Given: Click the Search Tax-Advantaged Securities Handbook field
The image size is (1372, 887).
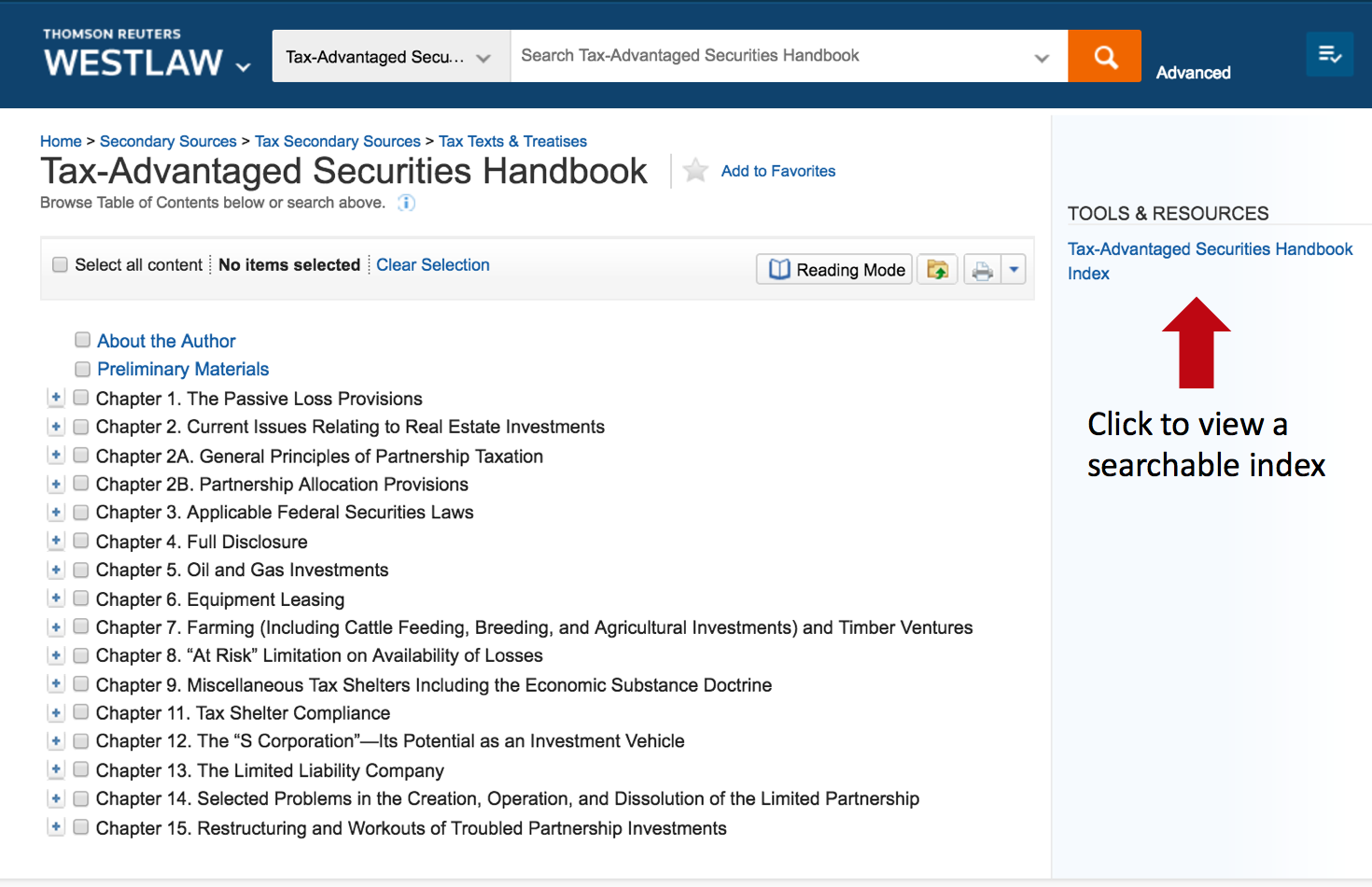Looking at the screenshot, I should click(x=770, y=56).
